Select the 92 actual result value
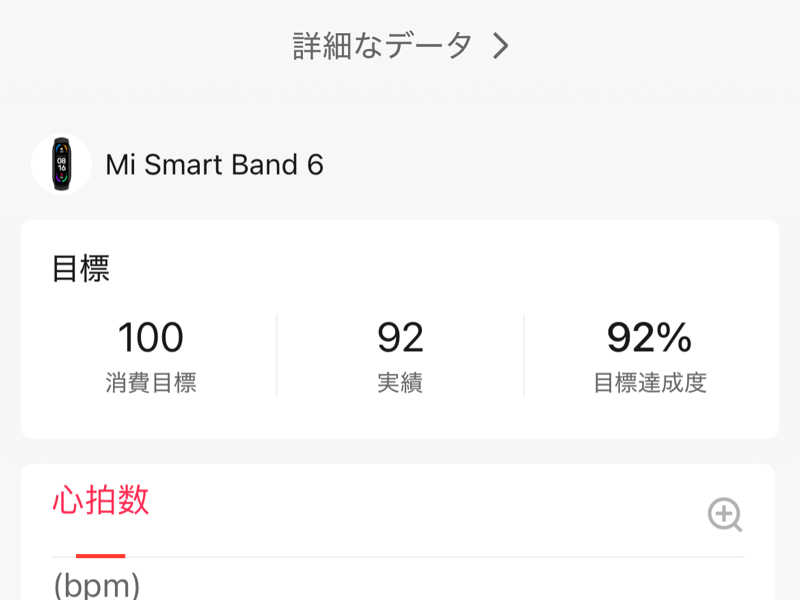This screenshot has width=800, height=600. coord(401,337)
